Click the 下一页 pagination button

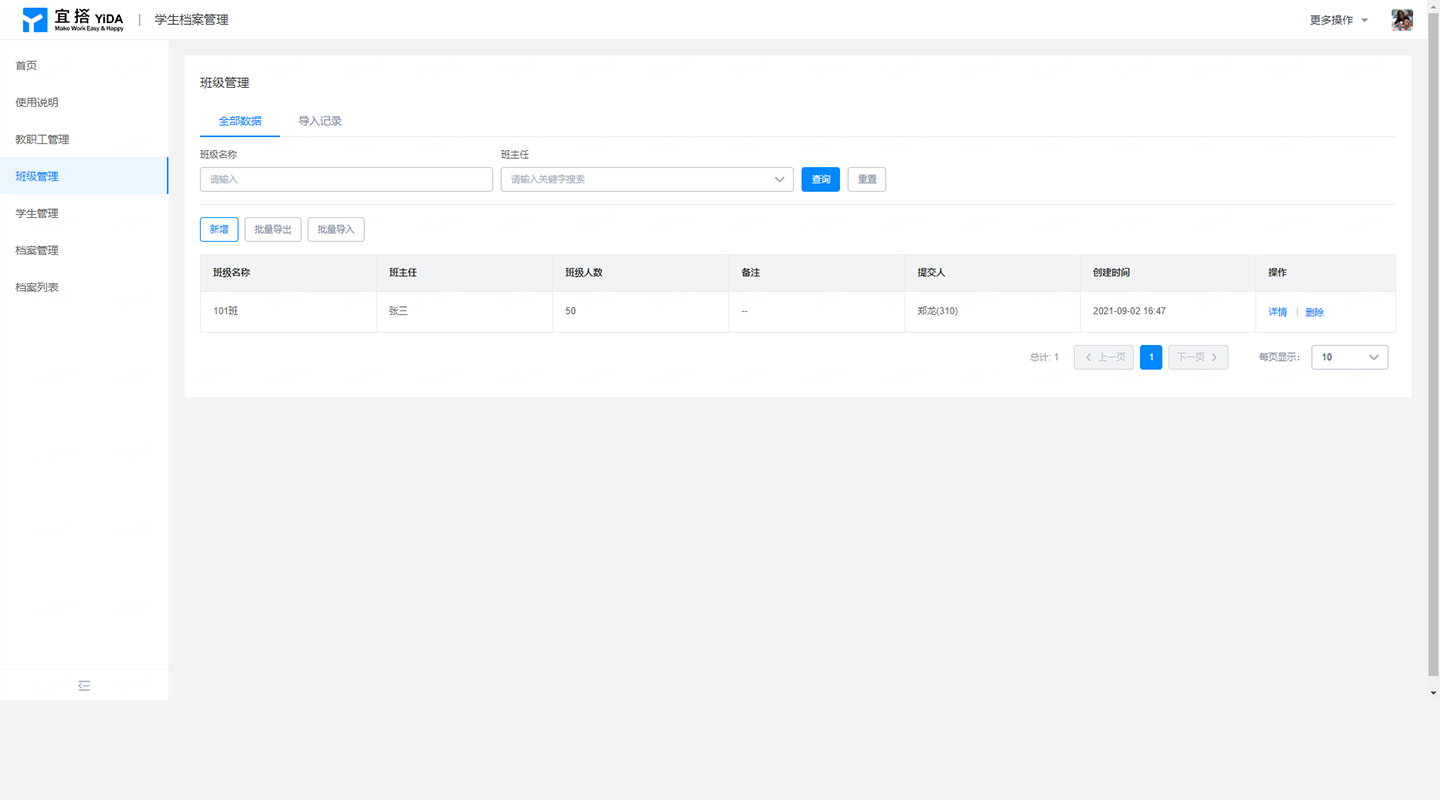[x=1198, y=357]
